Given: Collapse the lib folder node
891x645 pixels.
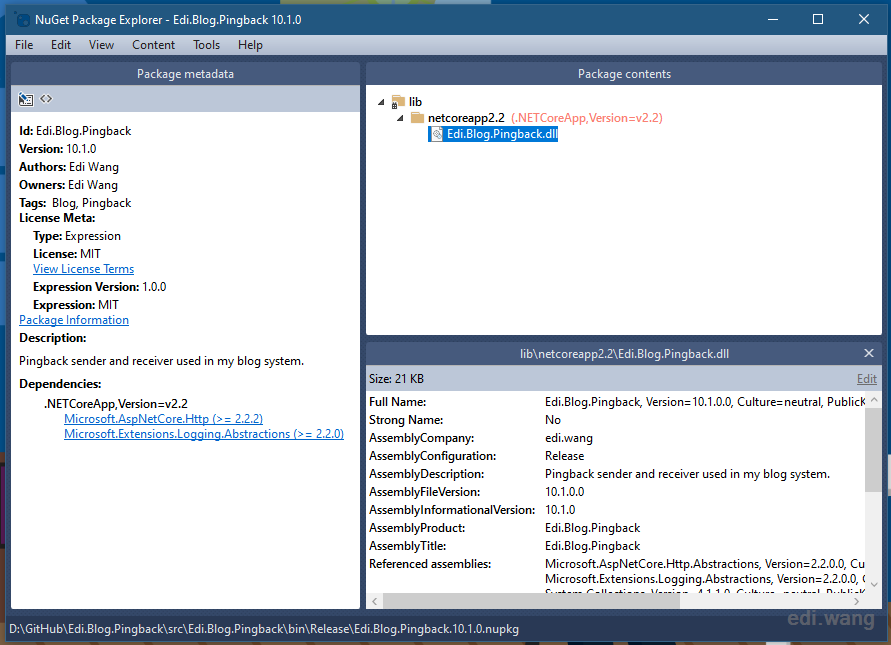Looking at the screenshot, I should (x=381, y=102).
